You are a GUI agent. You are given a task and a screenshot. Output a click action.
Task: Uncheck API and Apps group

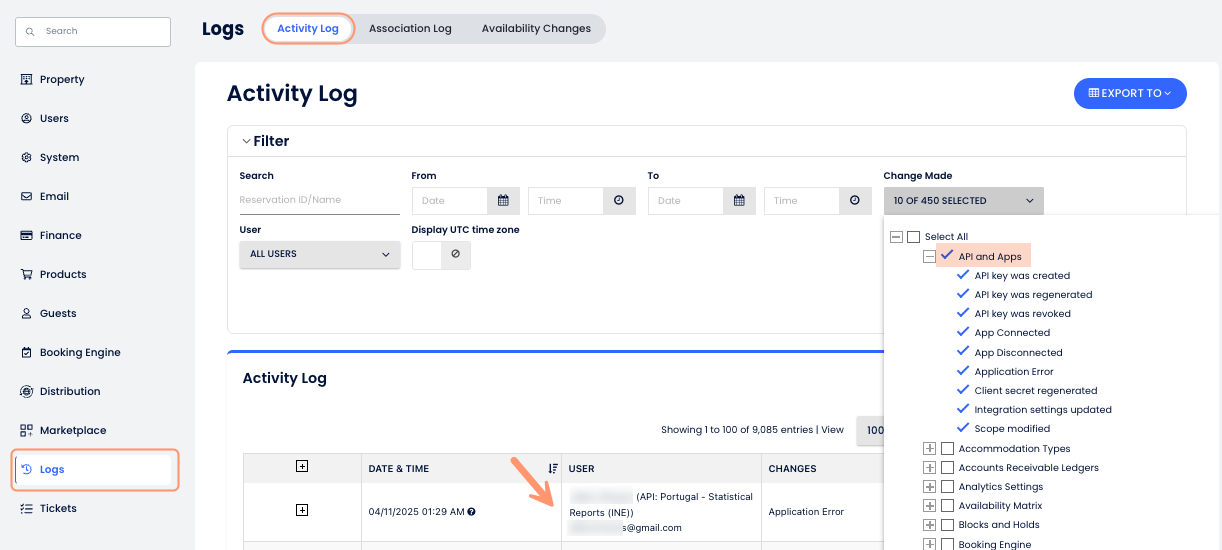click(x=947, y=256)
